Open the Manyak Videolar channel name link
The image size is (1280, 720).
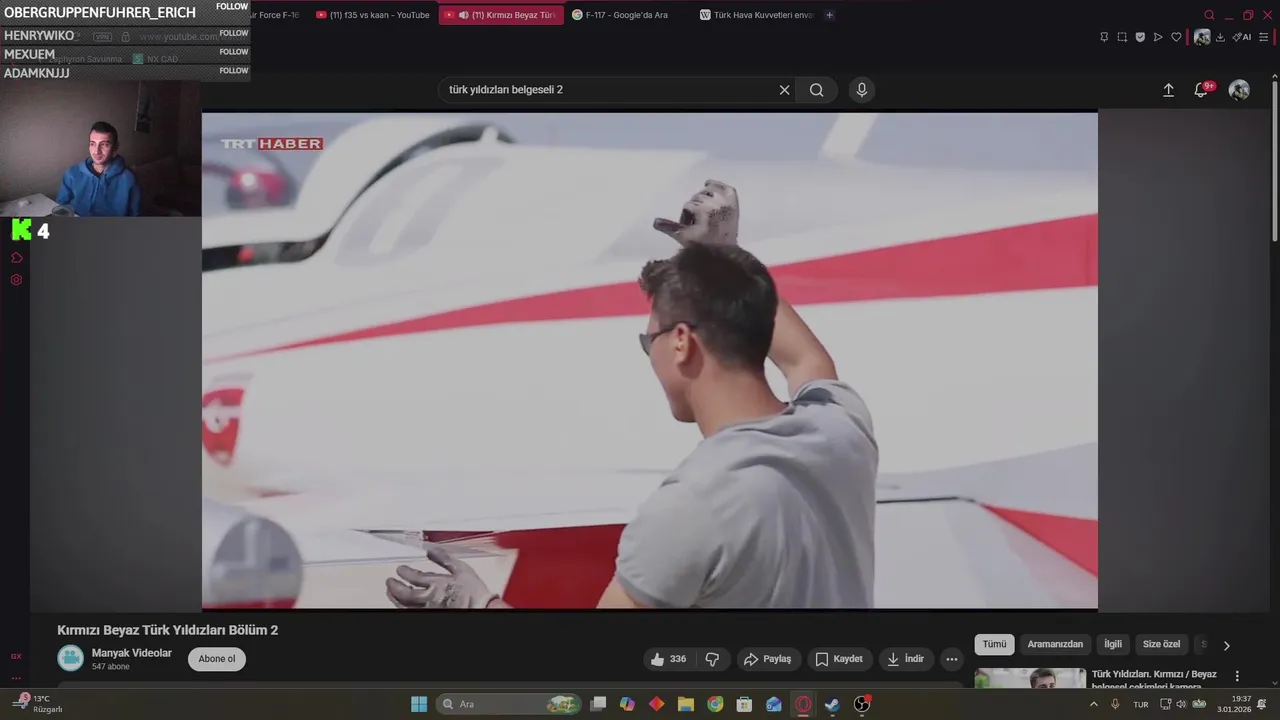tap(132, 653)
